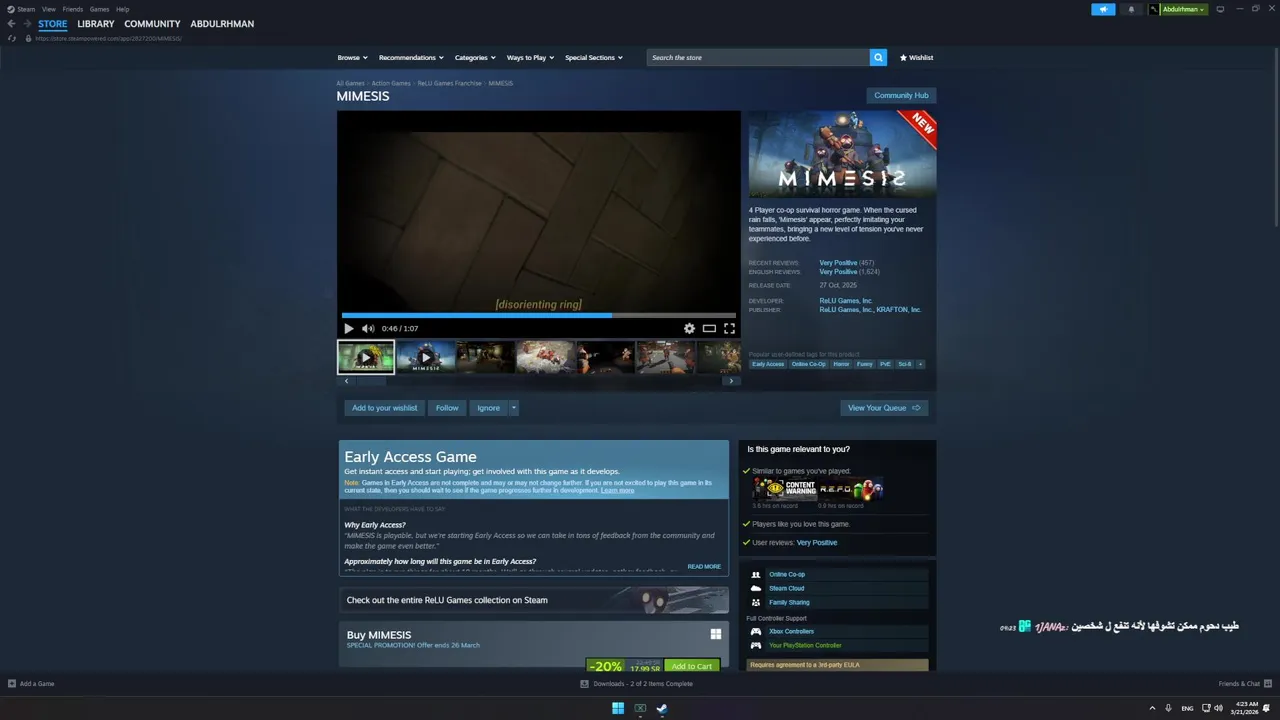
Task: Expand more tags with the plus button
Action: tap(920, 364)
